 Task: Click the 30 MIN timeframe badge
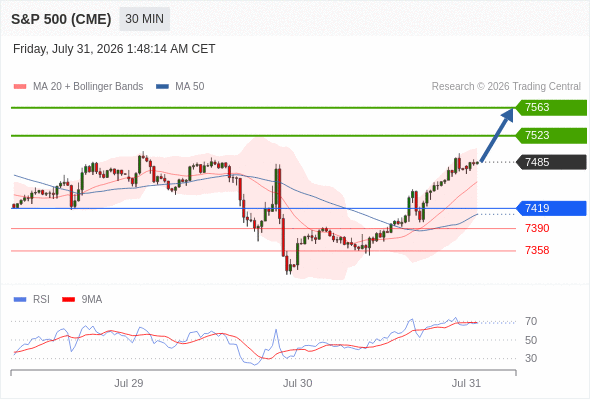[x=144, y=19]
